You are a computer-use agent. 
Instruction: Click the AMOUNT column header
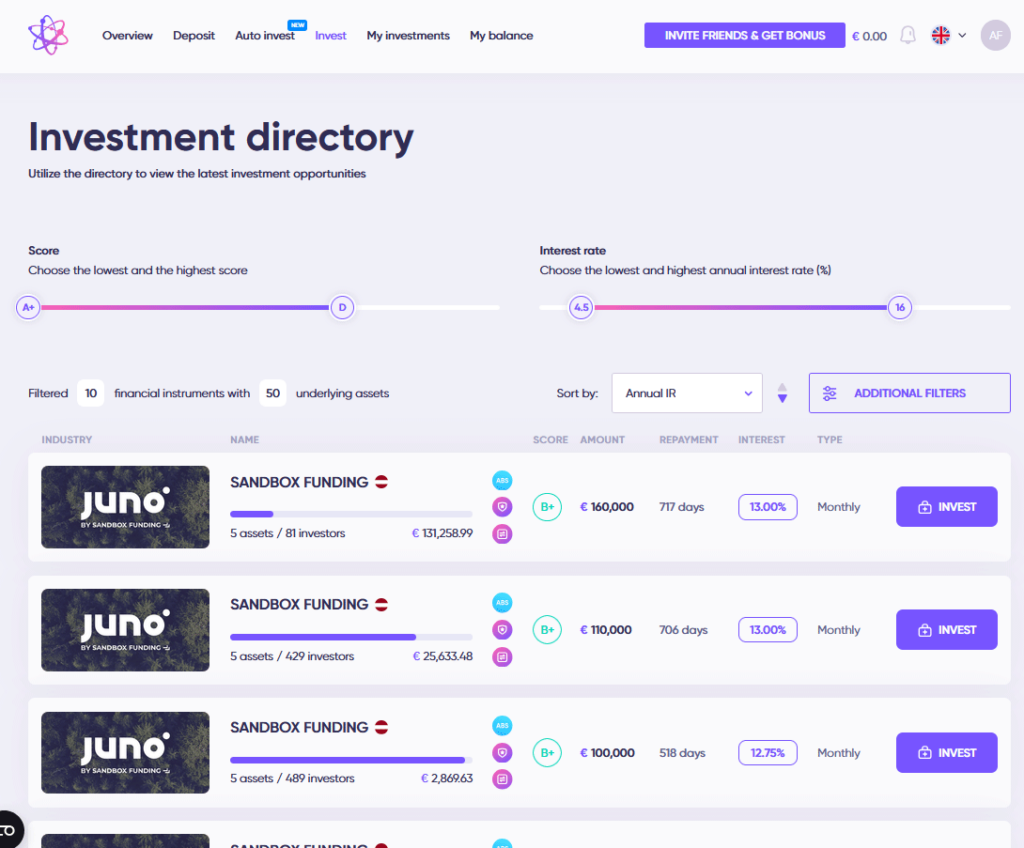(x=602, y=440)
